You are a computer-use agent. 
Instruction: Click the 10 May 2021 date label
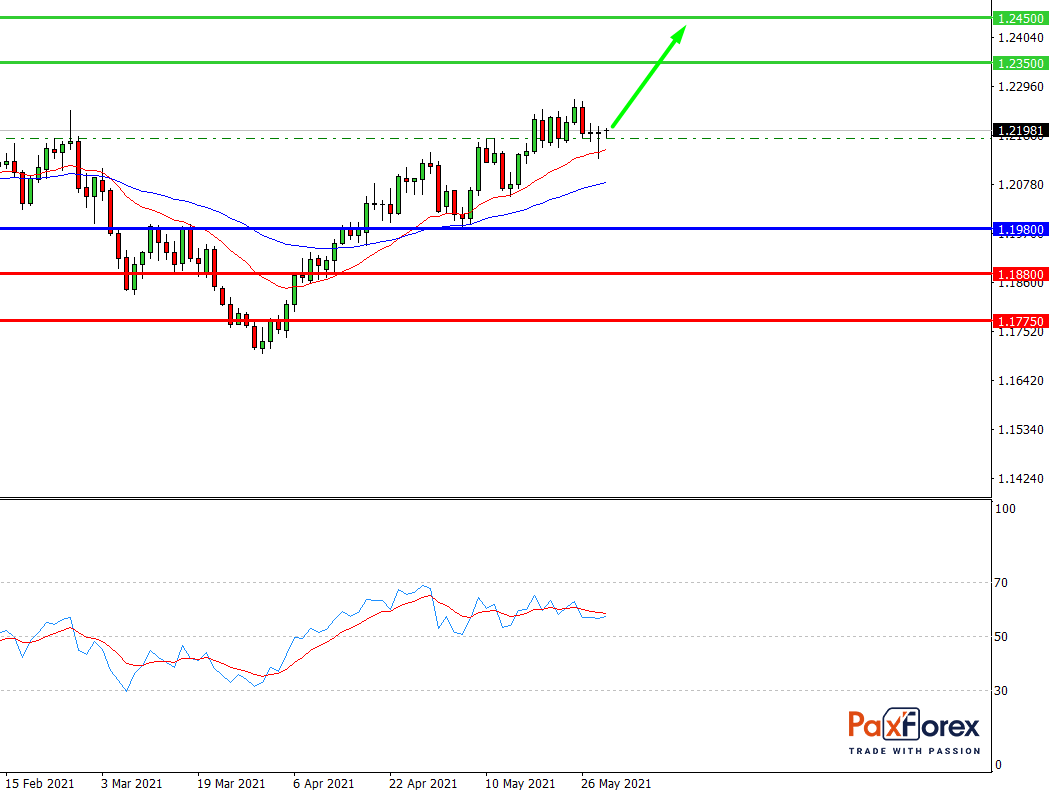[x=520, y=783]
